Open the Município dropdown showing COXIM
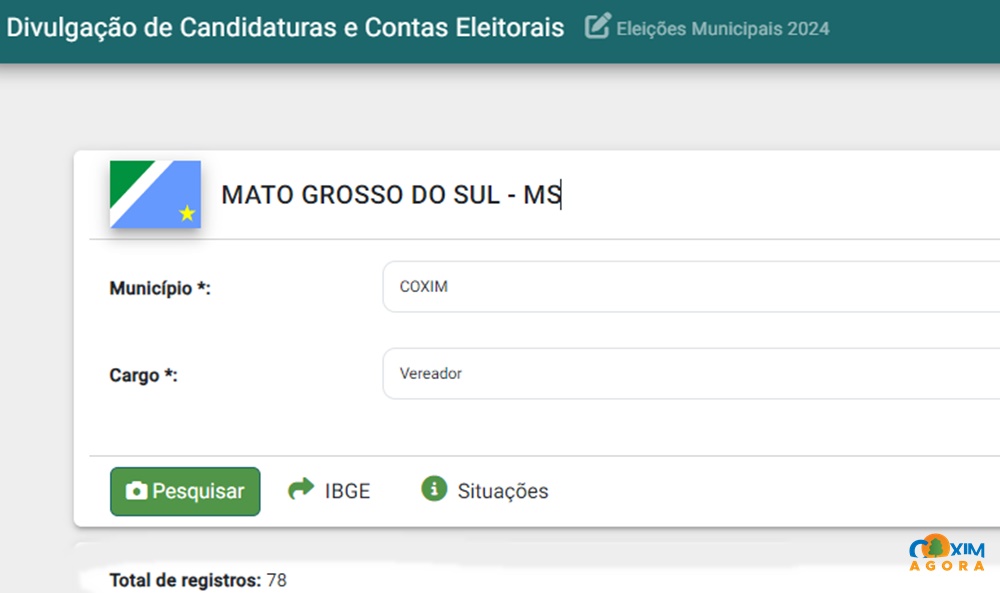The height and width of the screenshot is (593, 1000). coord(690,287)
